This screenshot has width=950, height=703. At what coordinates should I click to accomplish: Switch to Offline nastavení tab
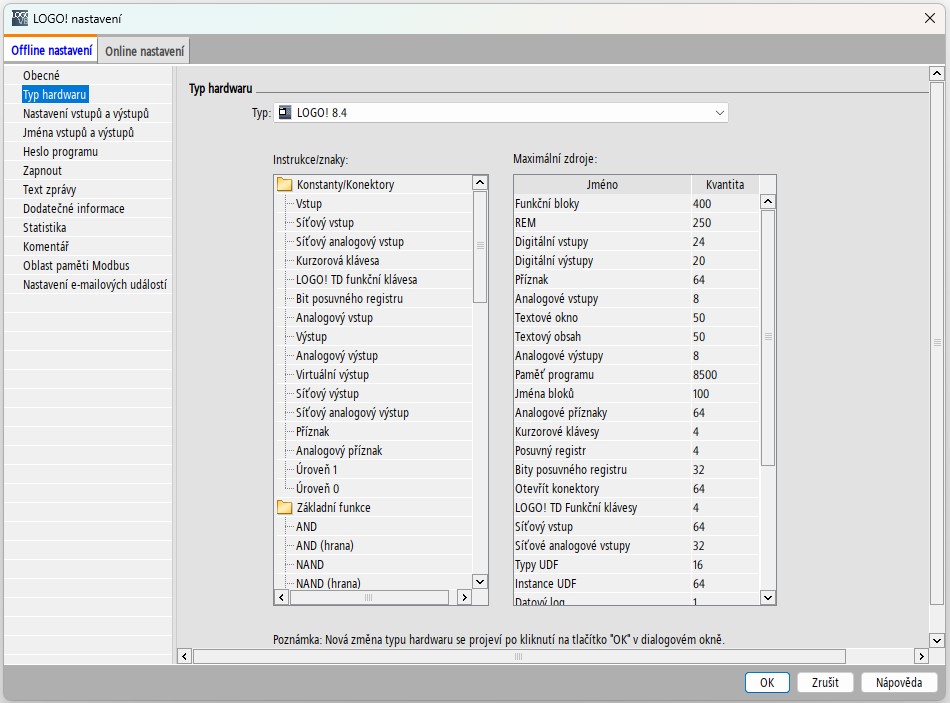(51, 51)
